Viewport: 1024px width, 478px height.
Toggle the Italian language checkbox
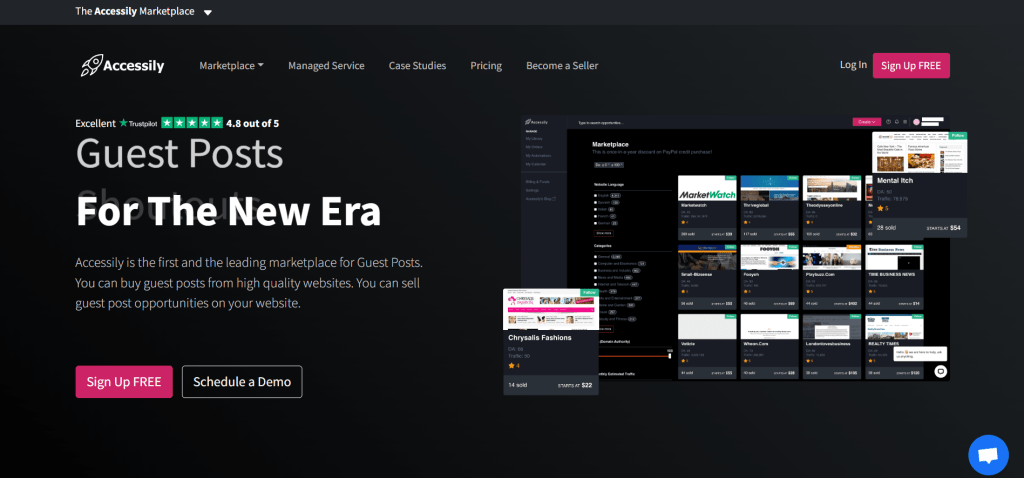[596, 210]
